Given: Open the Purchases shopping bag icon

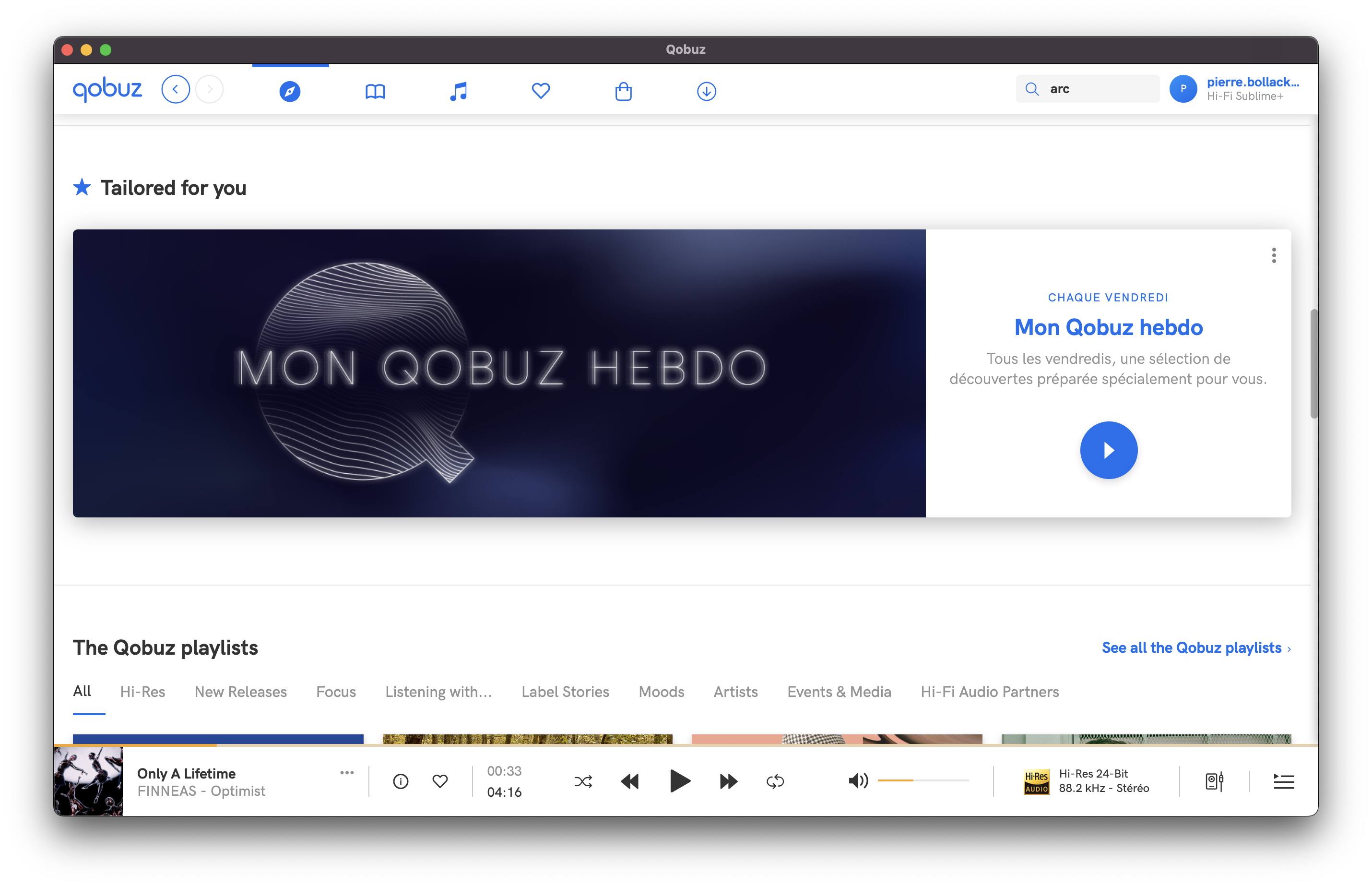Looking at the screenshot, I should point(623,91).
